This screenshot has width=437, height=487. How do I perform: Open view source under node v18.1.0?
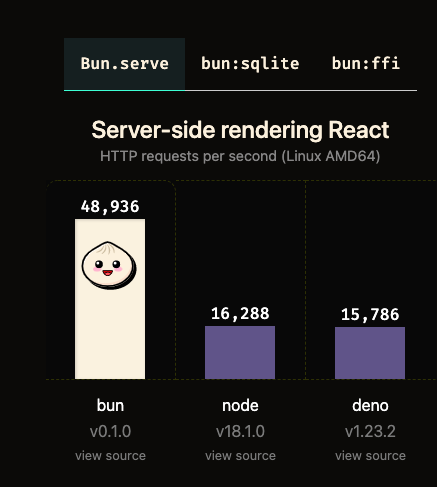(240, 456)
